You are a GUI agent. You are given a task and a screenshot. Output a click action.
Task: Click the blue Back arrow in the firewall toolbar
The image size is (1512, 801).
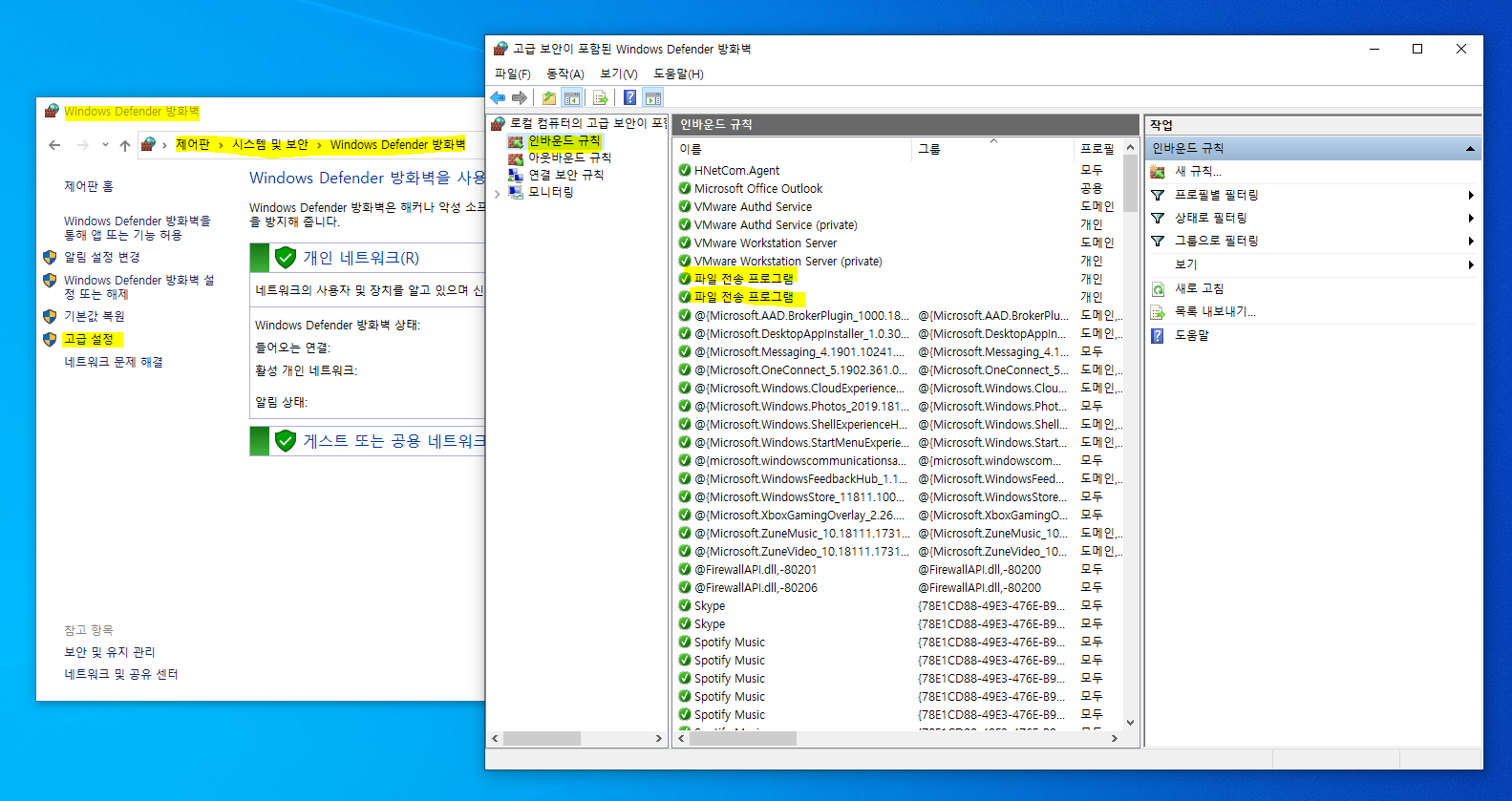[498, 97]
